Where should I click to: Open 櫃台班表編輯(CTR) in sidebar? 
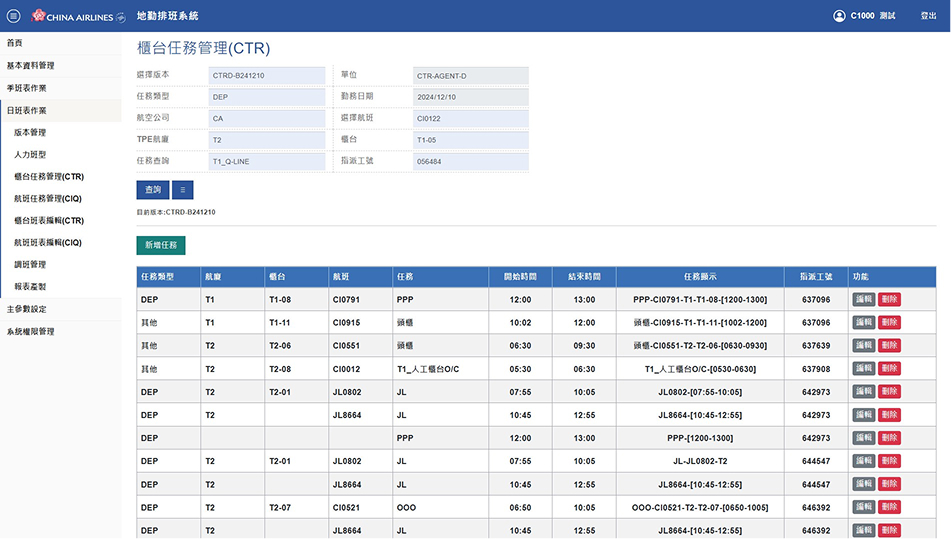click(49, 220)
